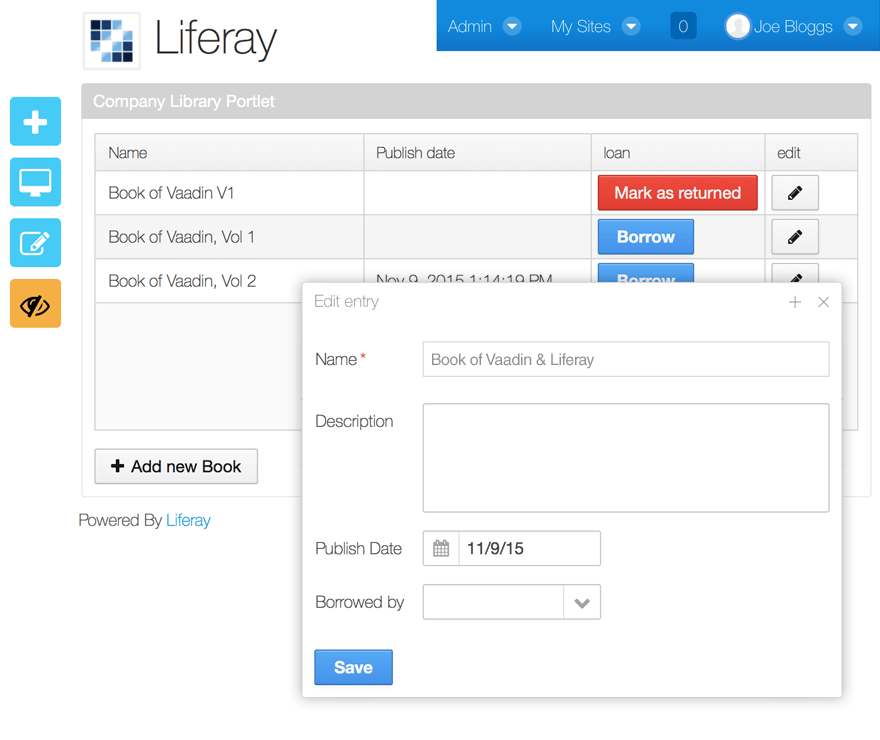
Task: Open the monitor preview icon in sidebar
Action: (x=35, y=183)
